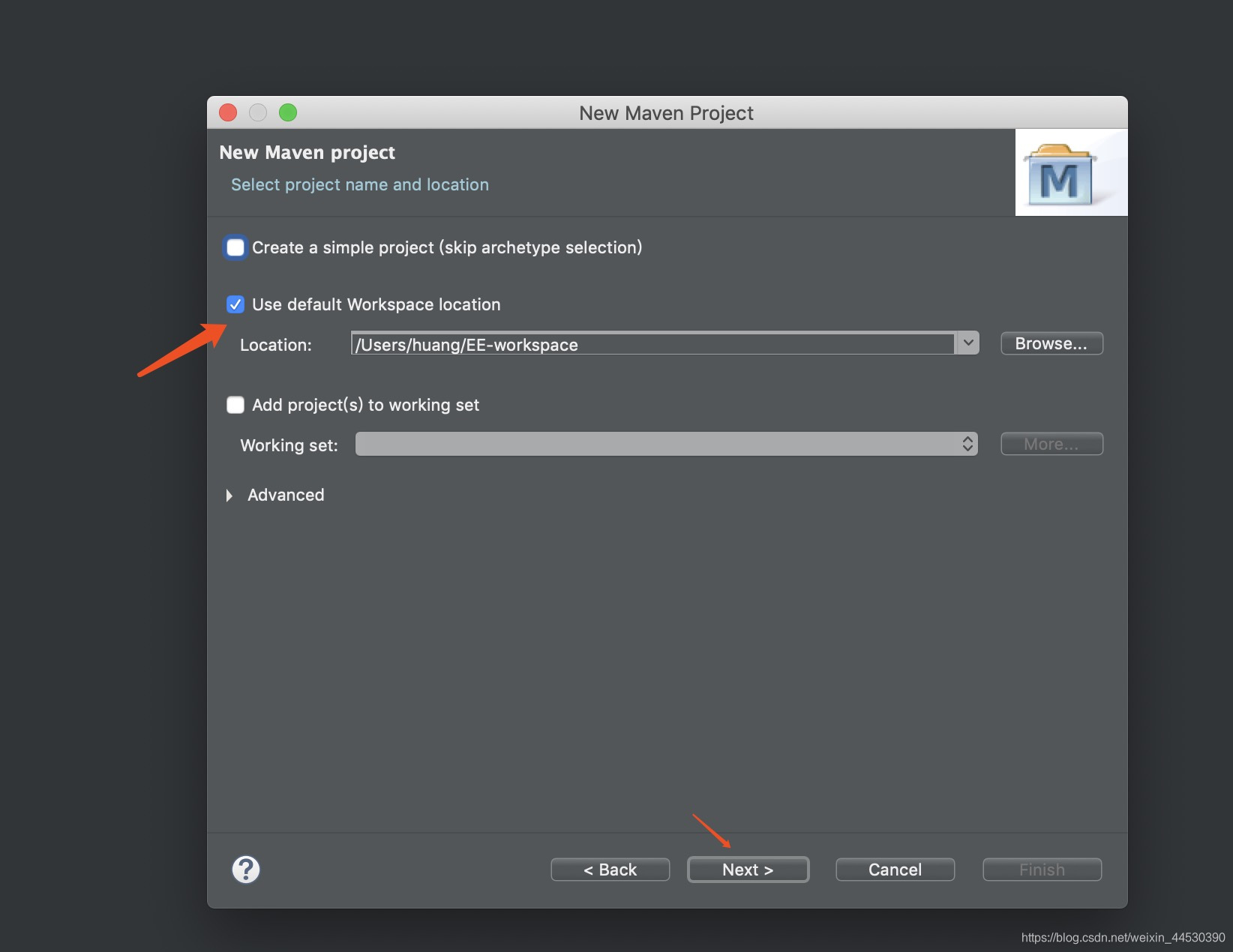Open the Location path dropdown arrow
This screenshot has height=952, width=1233.
968,343
